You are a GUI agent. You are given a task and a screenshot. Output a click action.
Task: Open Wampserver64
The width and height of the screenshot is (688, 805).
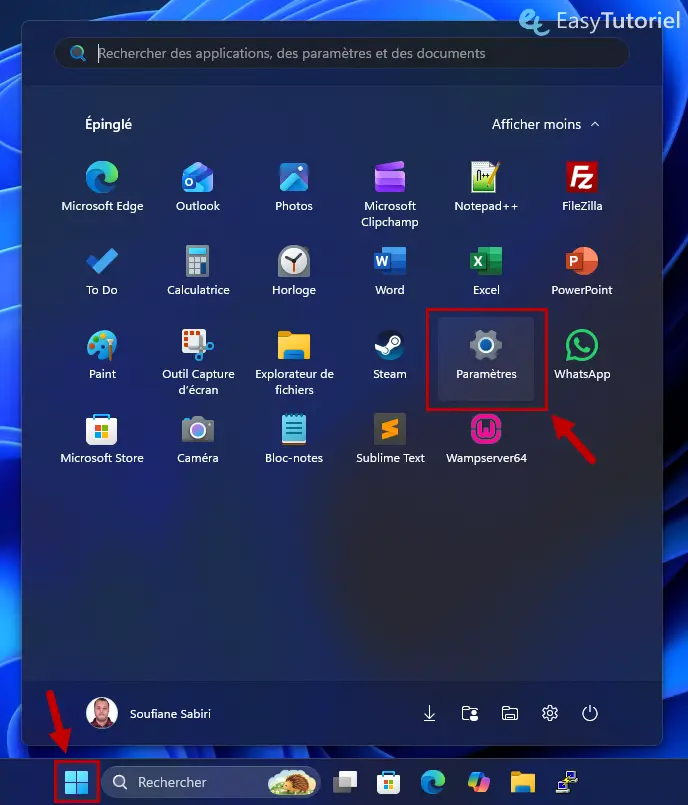(486, 439)
